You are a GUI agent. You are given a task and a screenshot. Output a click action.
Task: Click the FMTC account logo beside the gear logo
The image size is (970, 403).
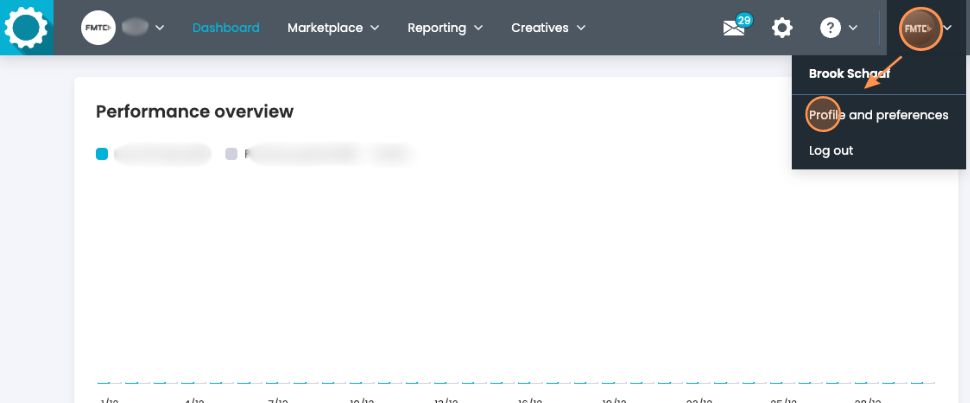98,28
